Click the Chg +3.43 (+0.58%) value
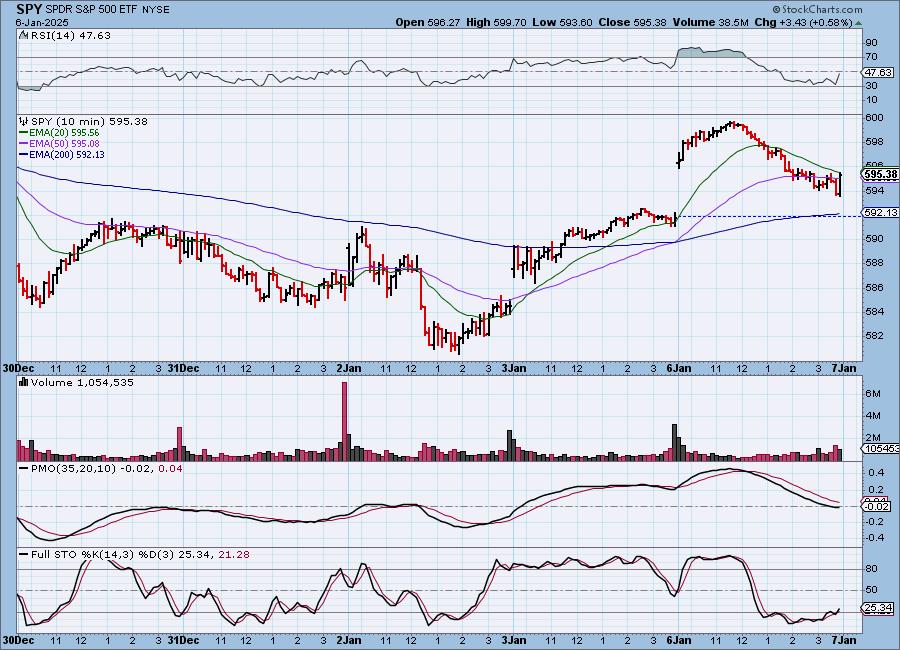 coord(803,22)
